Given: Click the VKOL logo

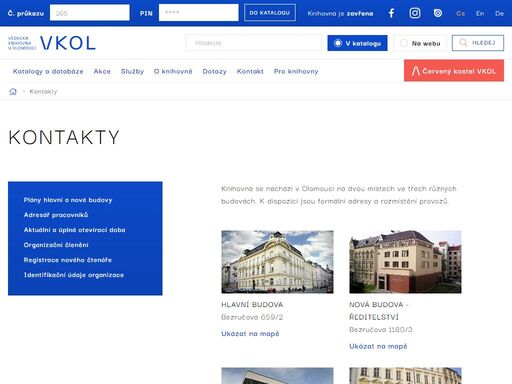Looking at the screenshot, I should pos(52,43).
